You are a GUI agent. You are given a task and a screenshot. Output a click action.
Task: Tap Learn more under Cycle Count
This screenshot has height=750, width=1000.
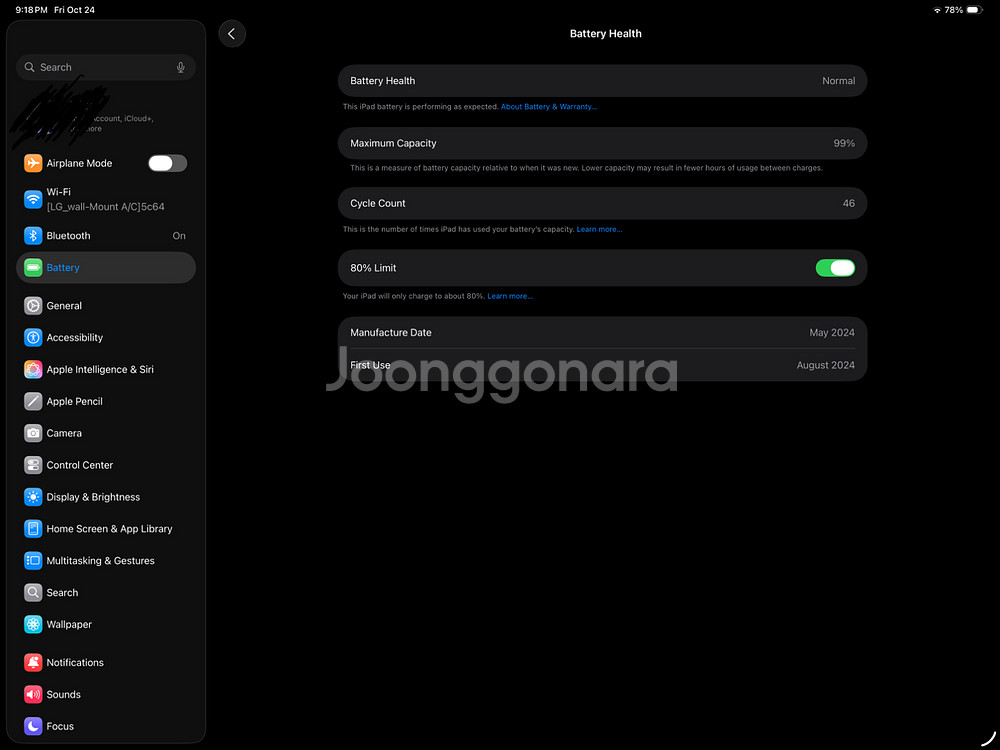[x=599, y=230]
